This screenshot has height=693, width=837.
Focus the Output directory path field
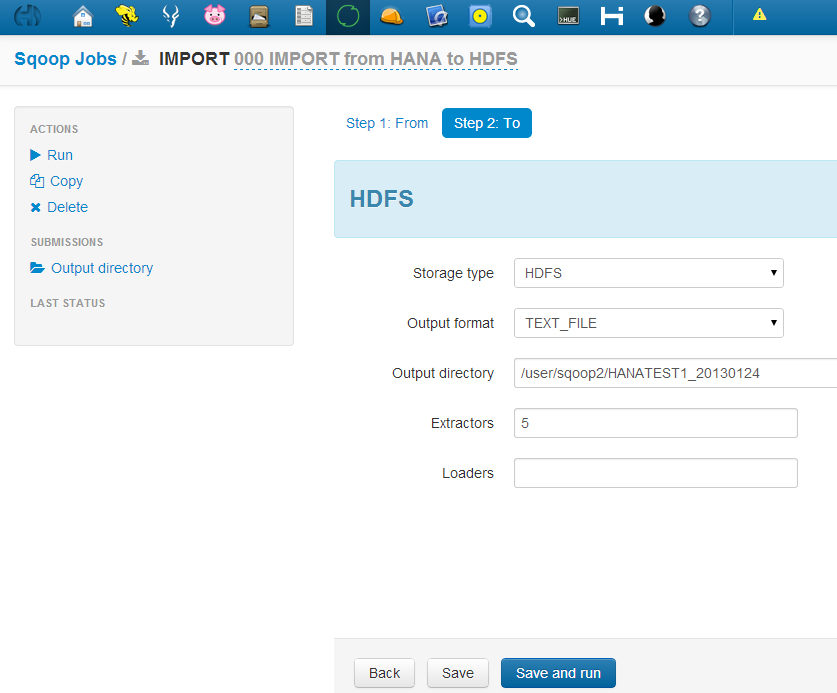675,373
